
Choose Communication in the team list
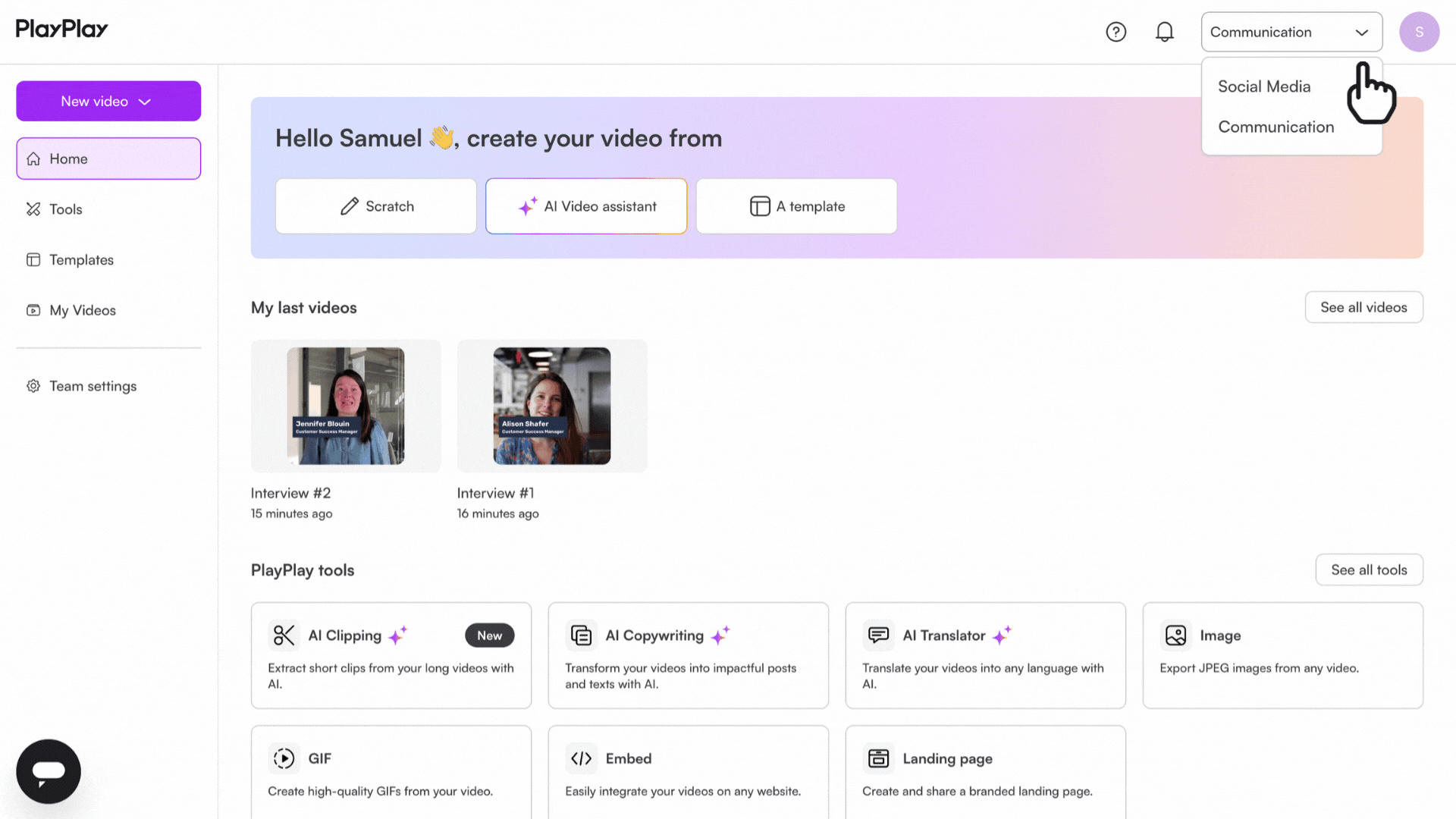click(x=1276, y=127)
